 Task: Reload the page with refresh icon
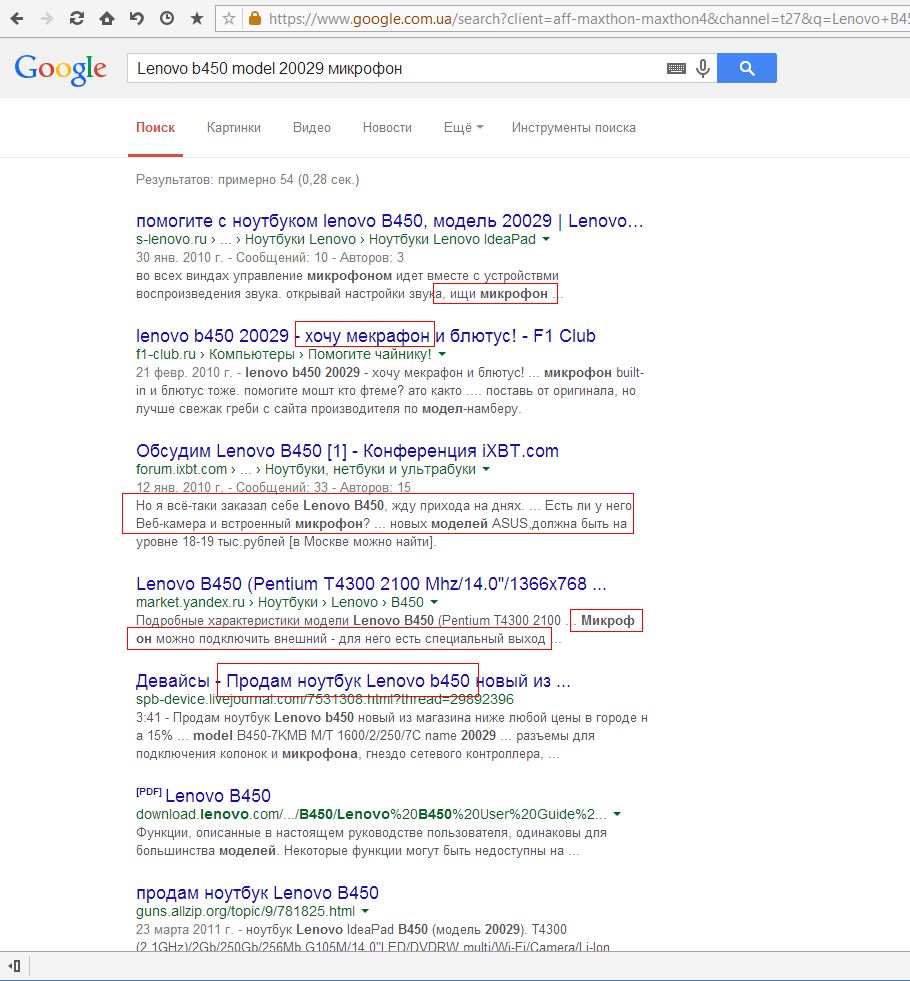click(x=76, y=18)
